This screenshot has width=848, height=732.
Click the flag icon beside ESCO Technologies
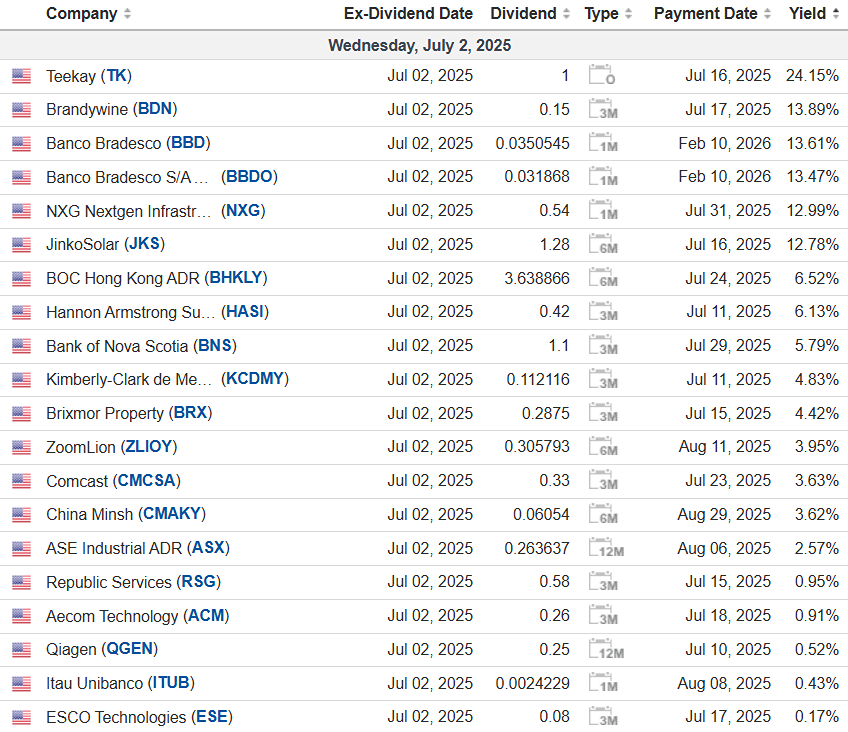click(x=21, y=717)
